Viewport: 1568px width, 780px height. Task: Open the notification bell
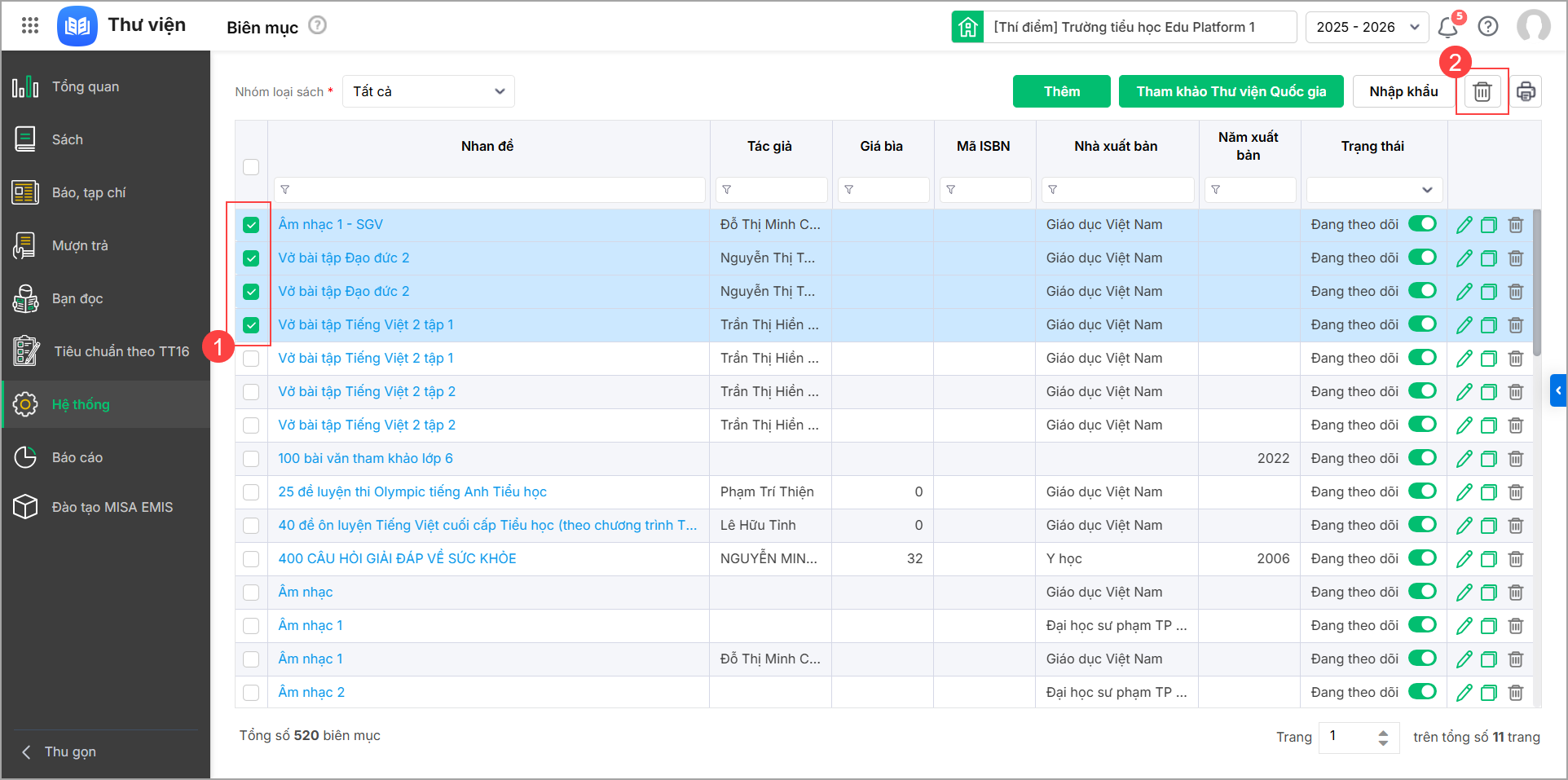1447,27
